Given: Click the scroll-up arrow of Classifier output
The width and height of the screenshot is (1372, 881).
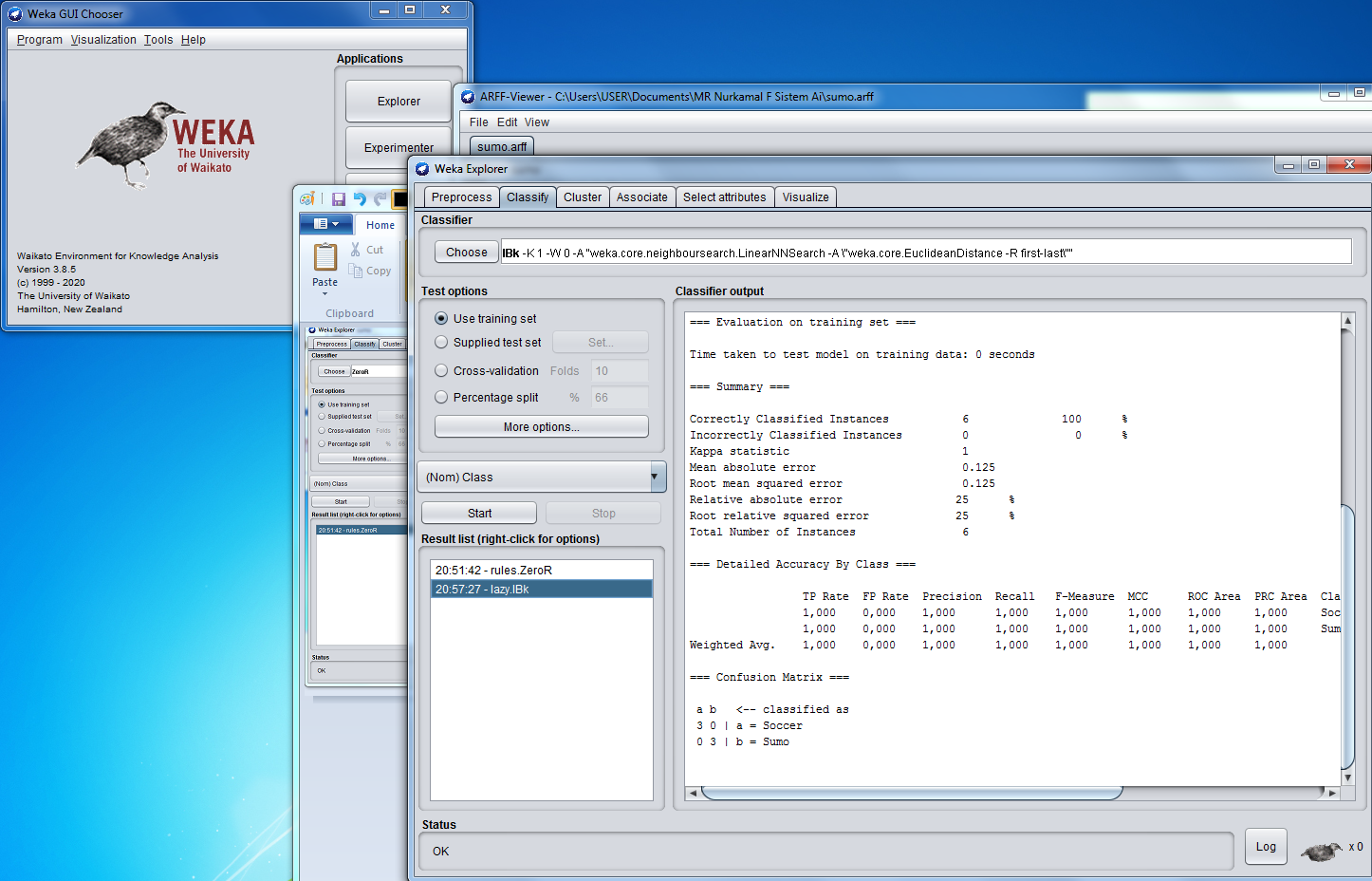Looking at the screenshot, I should click(1347, 321).
